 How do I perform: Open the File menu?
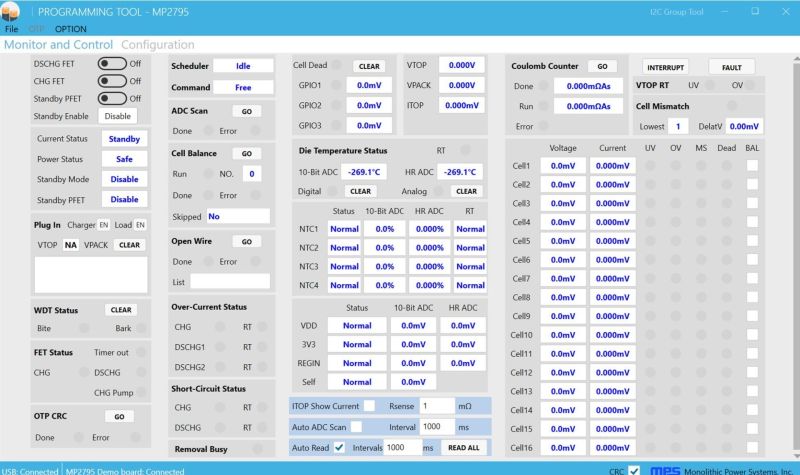pos(11,29)
